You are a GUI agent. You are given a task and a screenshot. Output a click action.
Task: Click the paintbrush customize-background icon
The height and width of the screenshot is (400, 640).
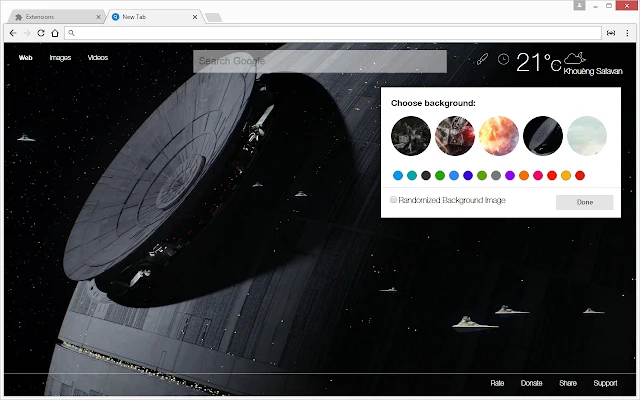[482, 60]
